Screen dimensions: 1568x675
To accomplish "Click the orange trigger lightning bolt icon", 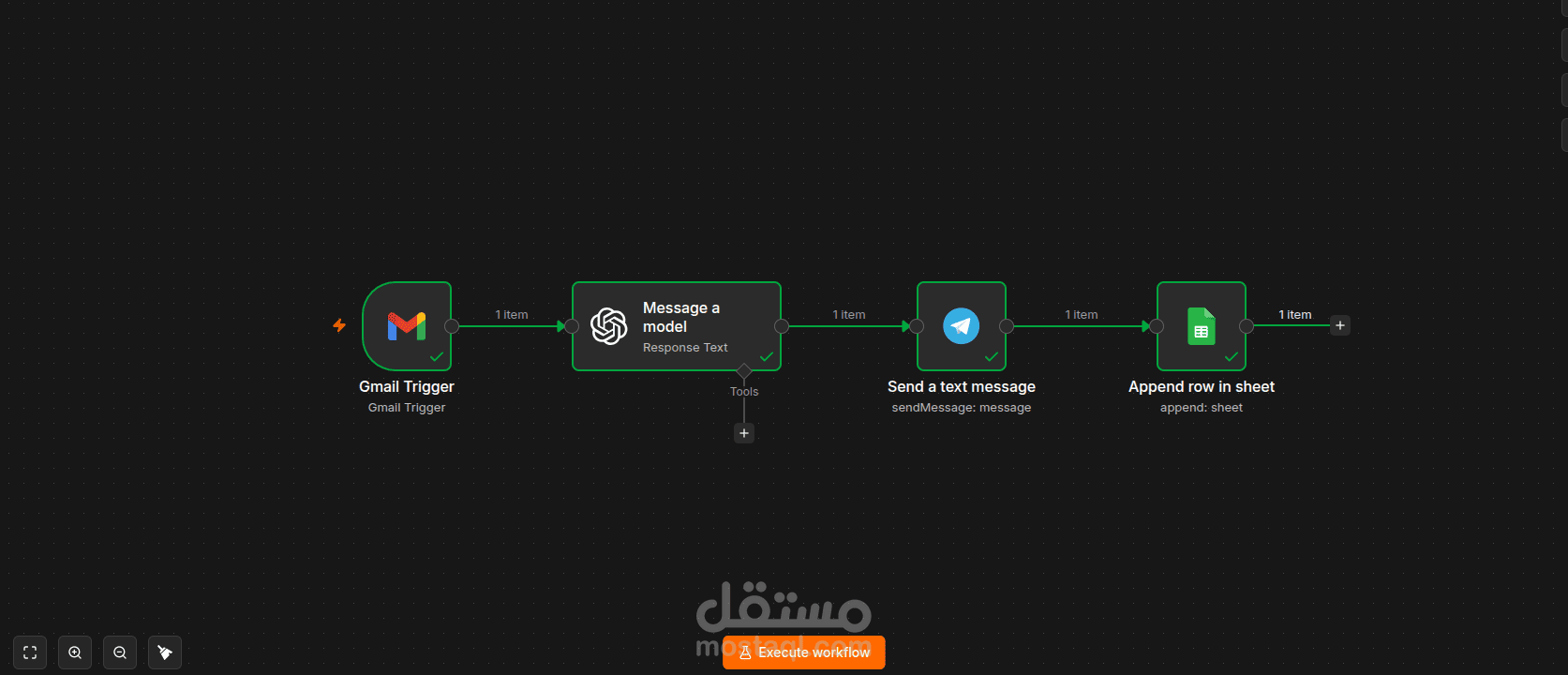I will (x=339, y=325).
